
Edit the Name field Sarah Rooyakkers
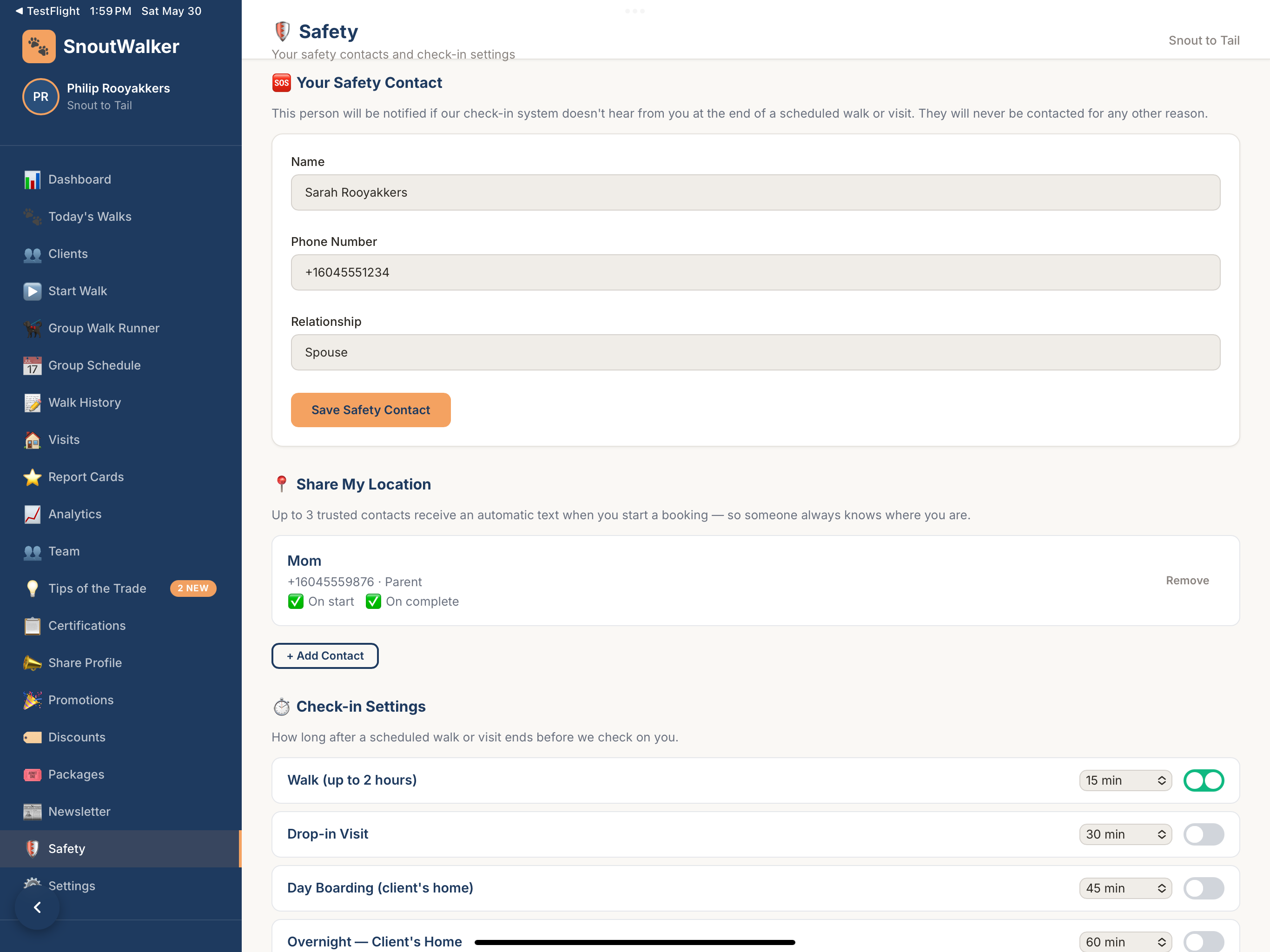point(755,192)
